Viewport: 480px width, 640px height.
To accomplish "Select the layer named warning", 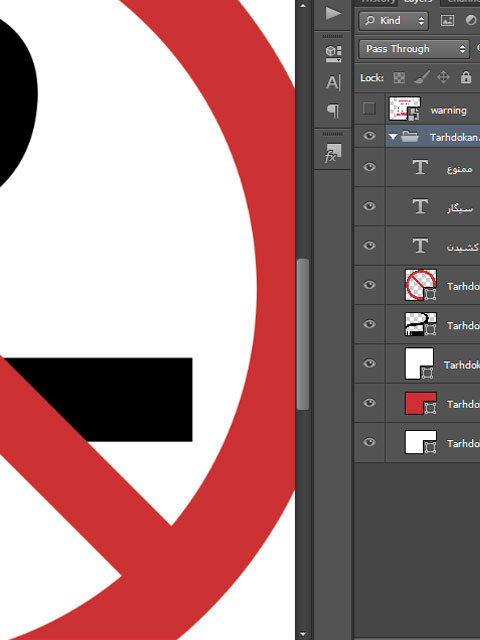I will pyautogui.click(x=448, y=111).
